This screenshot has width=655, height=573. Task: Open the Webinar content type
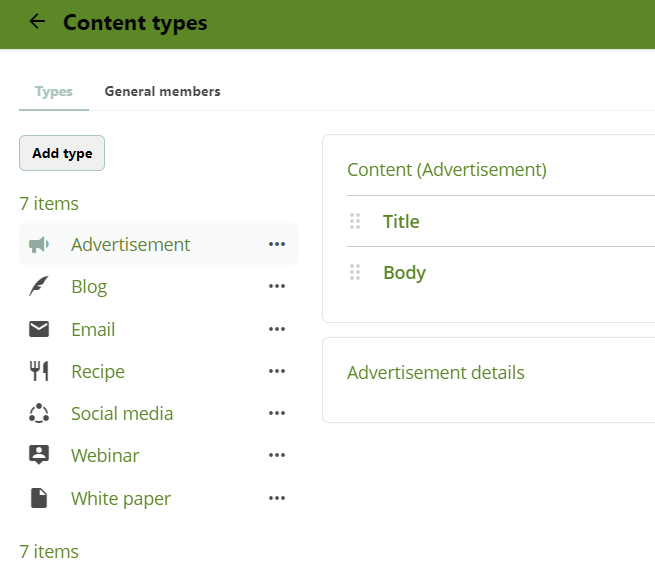tap(105, 456)
